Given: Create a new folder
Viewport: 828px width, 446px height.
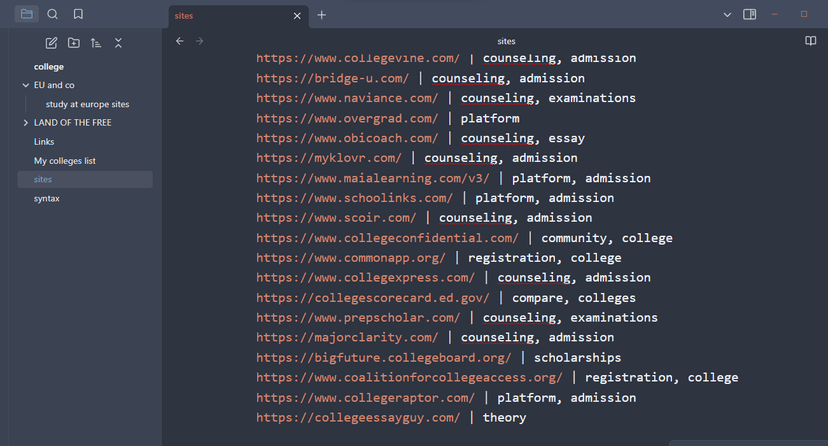Looking at the screenshot, I should 74,43.
